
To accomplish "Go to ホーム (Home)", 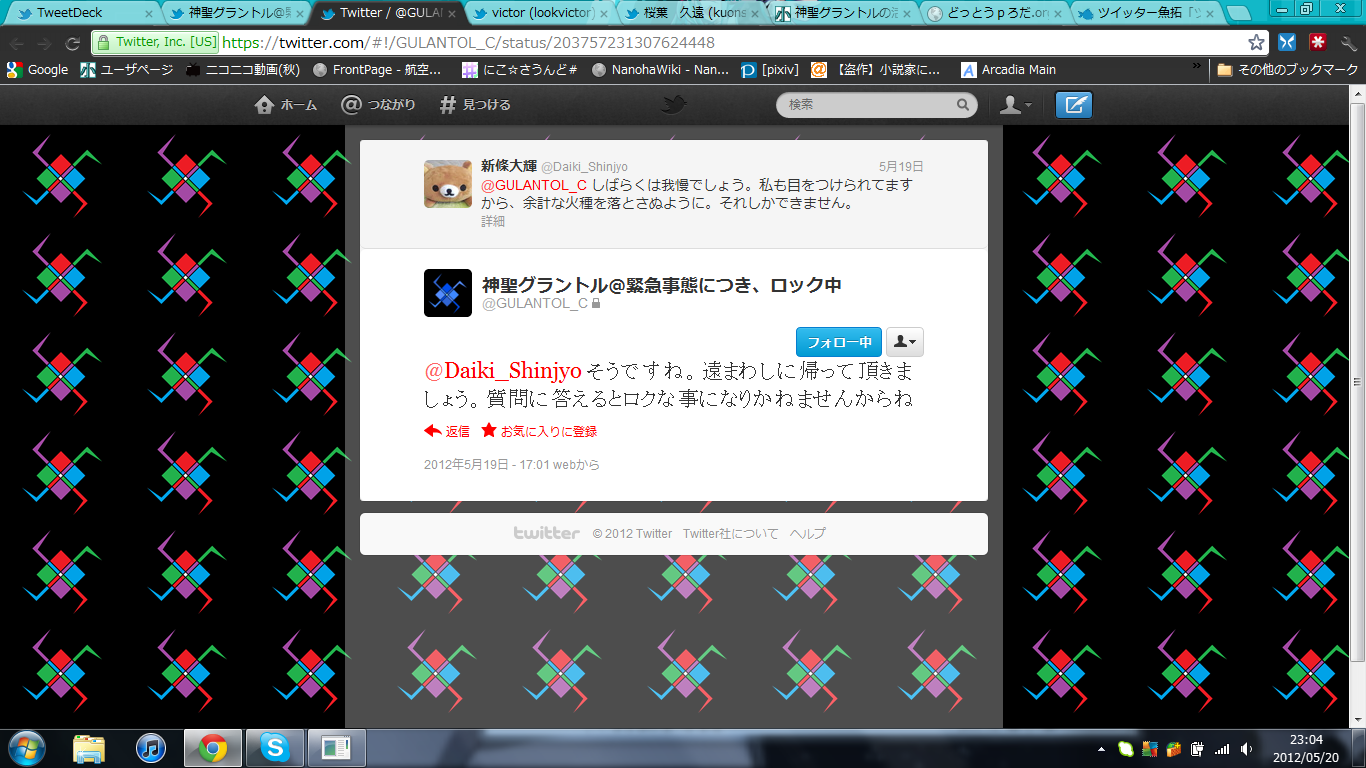I will [x=286, y=105].
